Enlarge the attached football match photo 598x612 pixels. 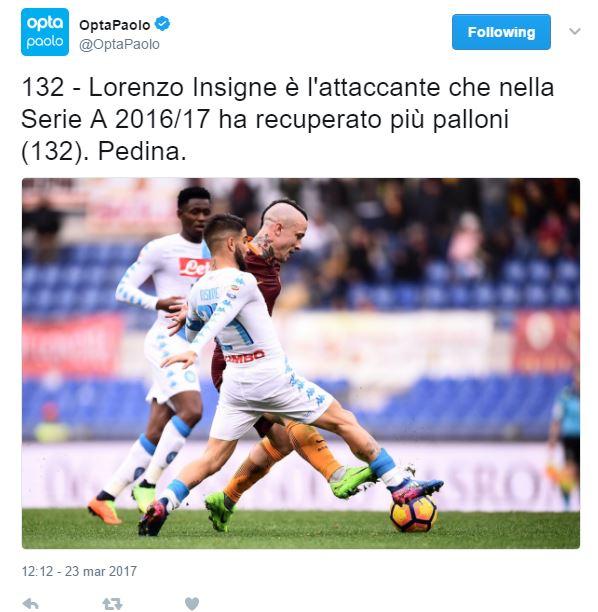301,363
